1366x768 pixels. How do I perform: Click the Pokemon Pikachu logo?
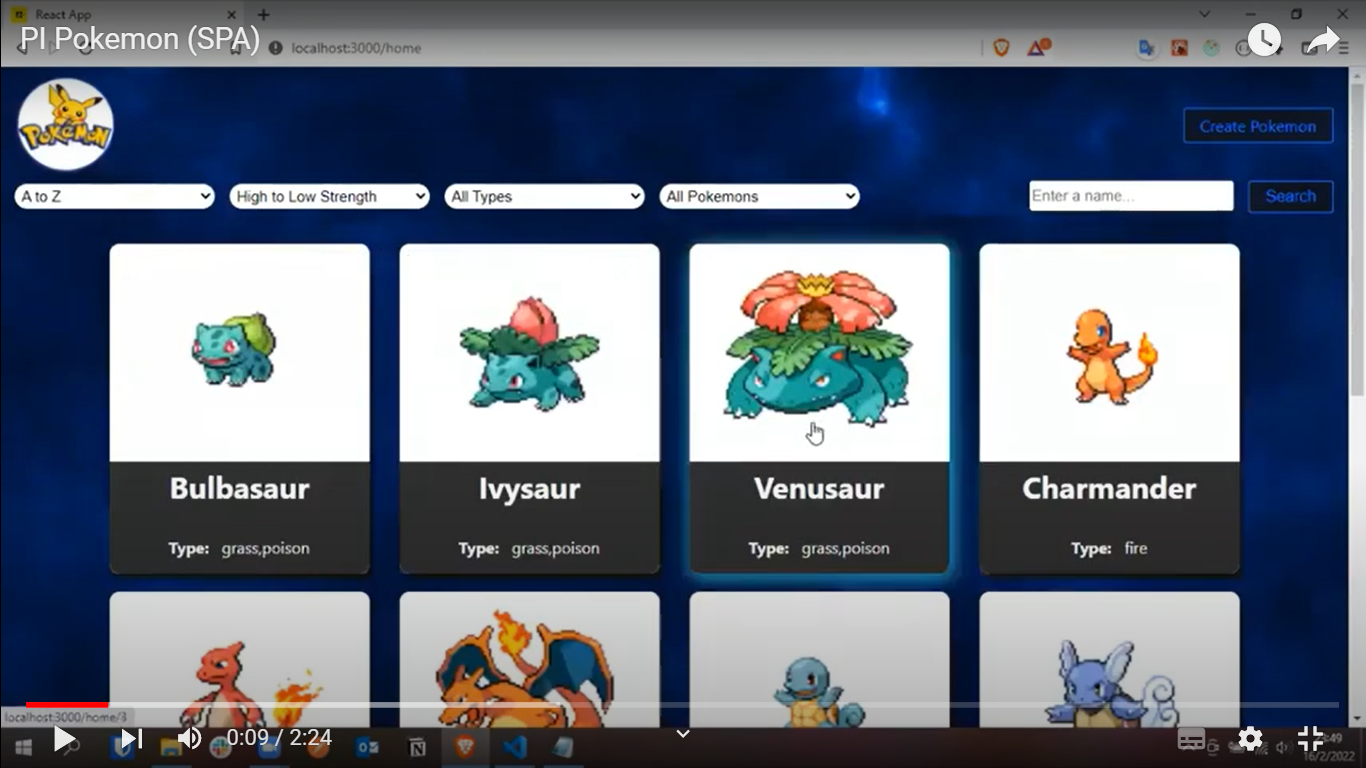pos(65,125)
